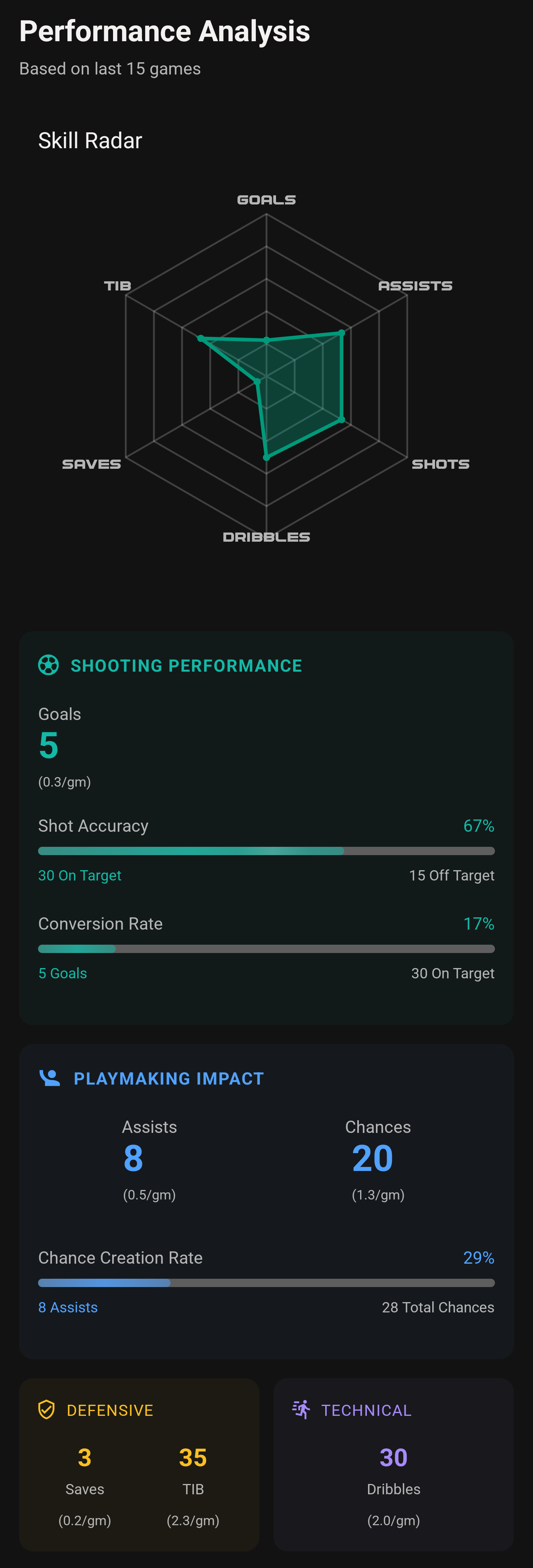The height and width of the screenshot is (1568, 533).
Task: Click the Dribbles count 30 value
Action: pos(393,1457)
